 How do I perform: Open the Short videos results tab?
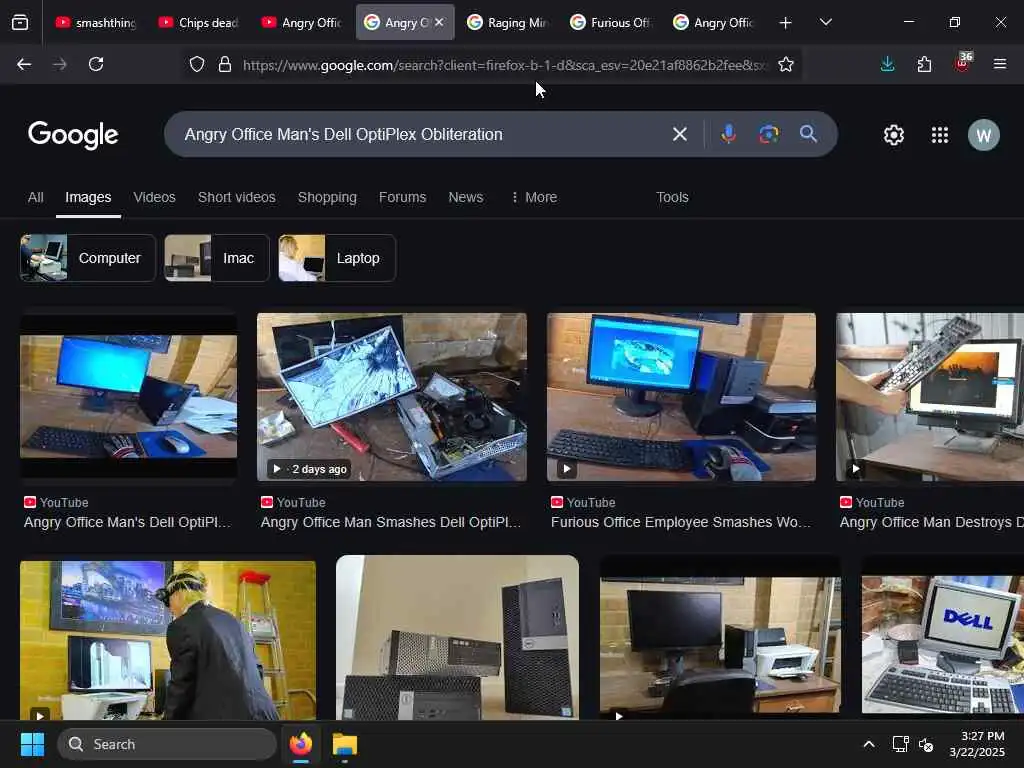pos(236,197)
